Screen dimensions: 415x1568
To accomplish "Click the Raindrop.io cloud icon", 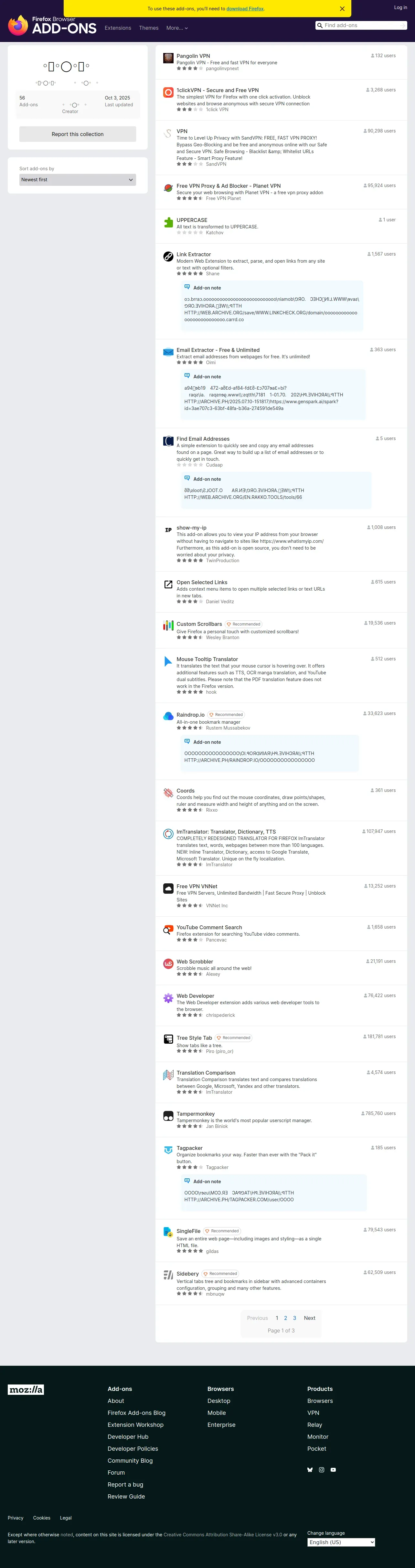I will tap(168, 716).
